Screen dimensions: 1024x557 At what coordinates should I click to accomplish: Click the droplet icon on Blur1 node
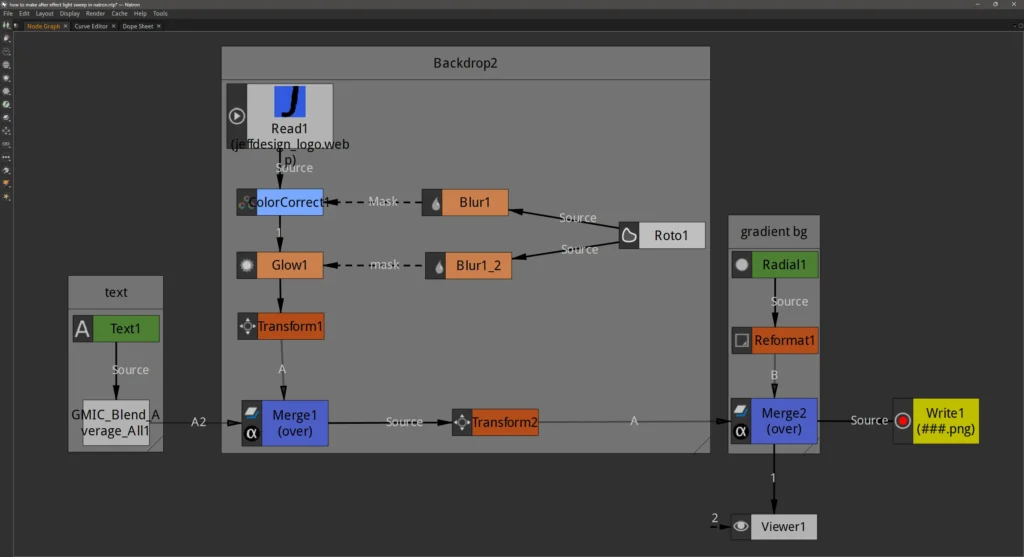tap(436, 202)
